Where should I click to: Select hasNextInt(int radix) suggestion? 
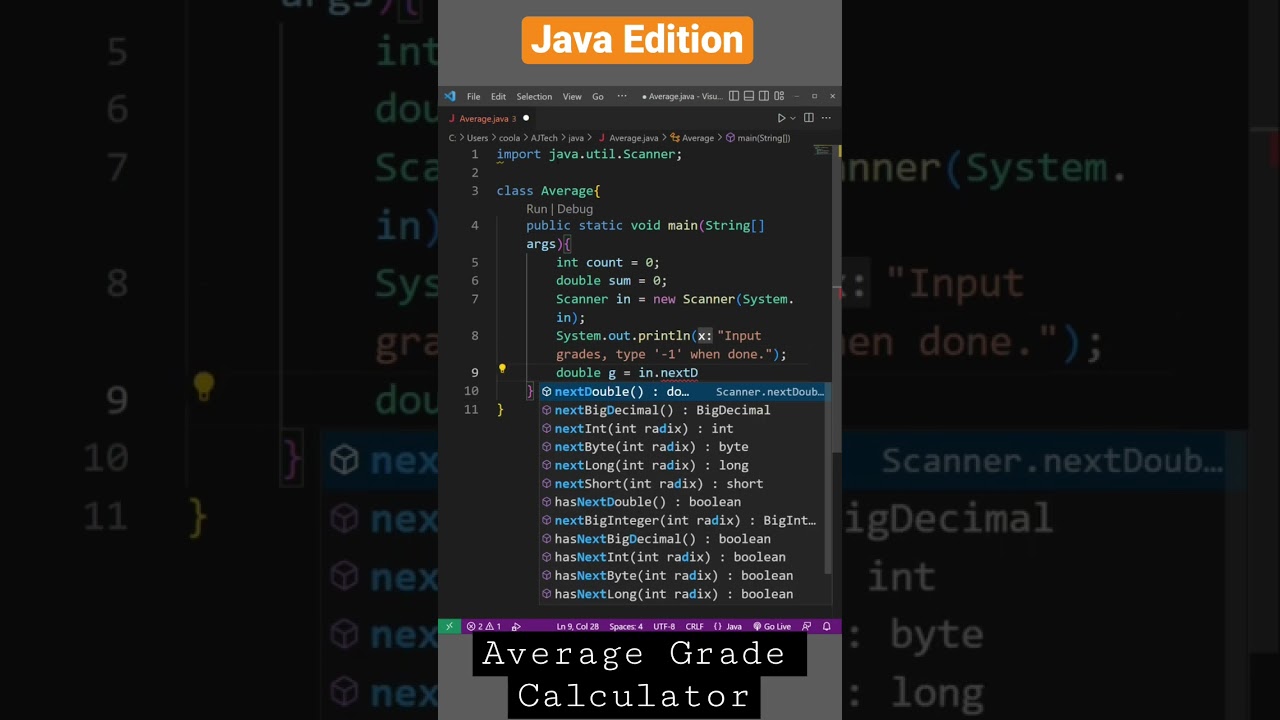tap(683, 557)
